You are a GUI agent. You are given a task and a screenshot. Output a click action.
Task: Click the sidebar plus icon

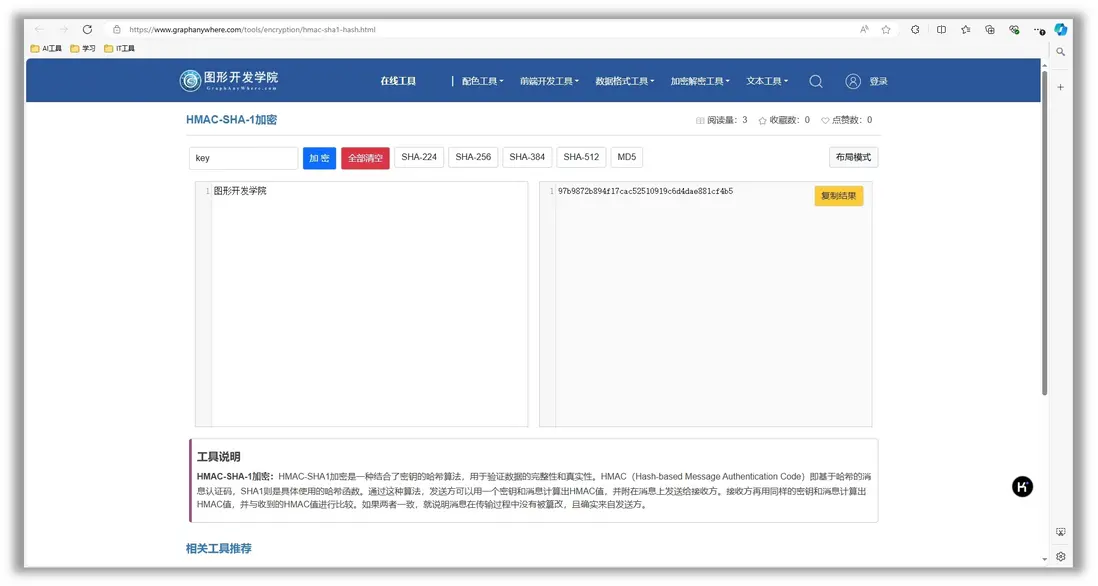(1061, 88)
